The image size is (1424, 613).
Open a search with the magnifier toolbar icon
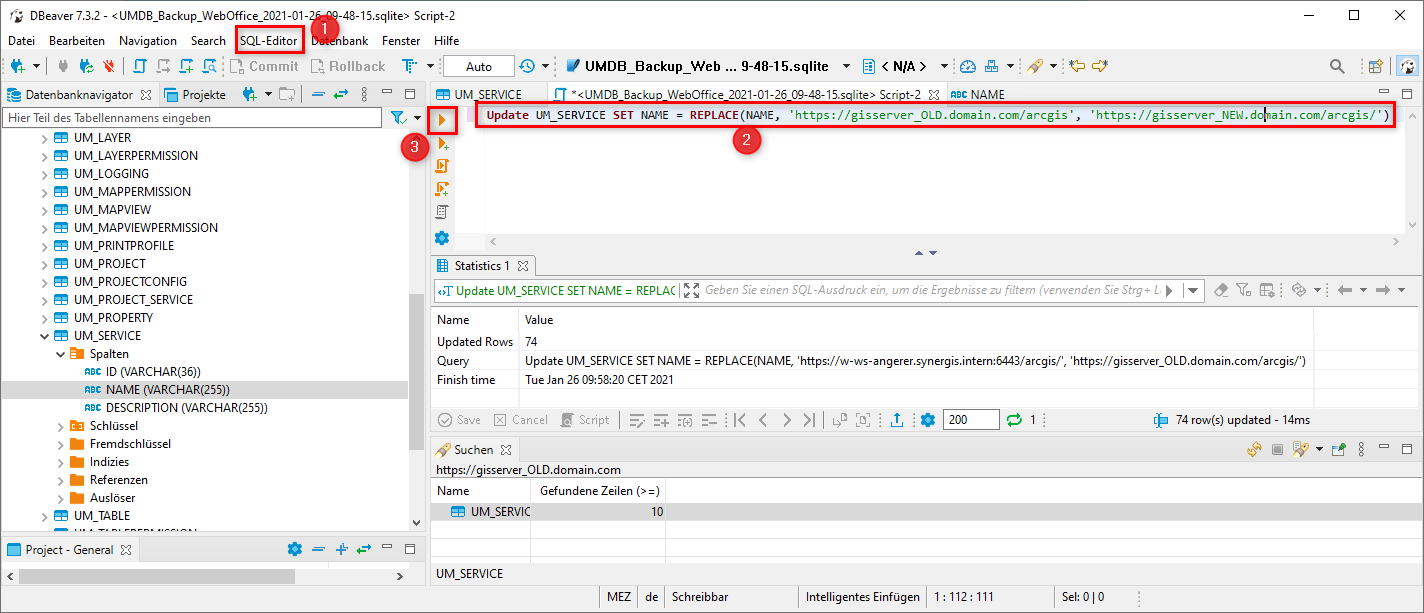(x=1338, y=65)
